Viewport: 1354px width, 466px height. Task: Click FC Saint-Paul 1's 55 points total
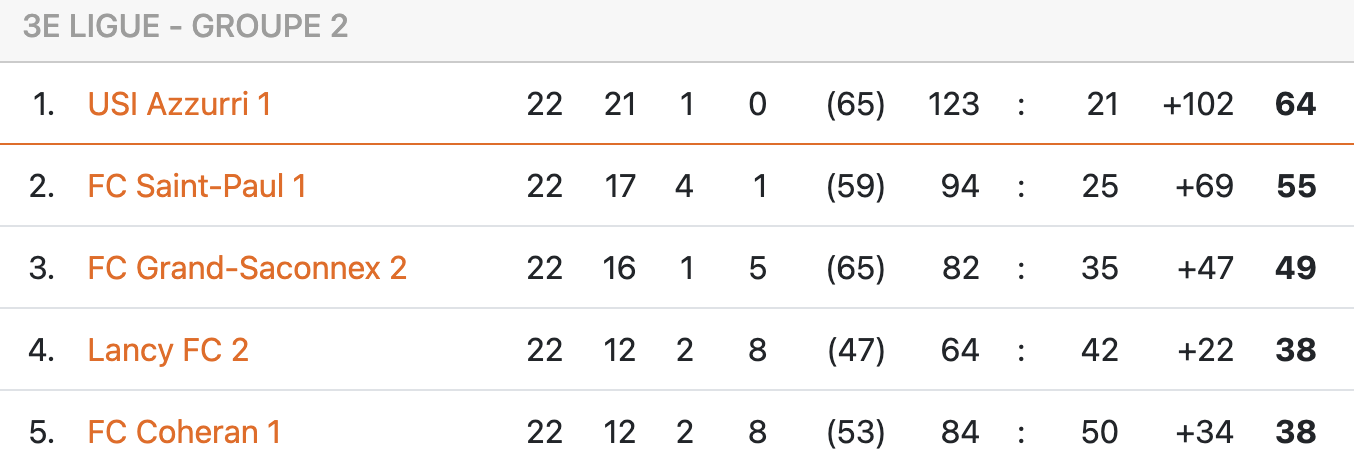[1296, 186]
